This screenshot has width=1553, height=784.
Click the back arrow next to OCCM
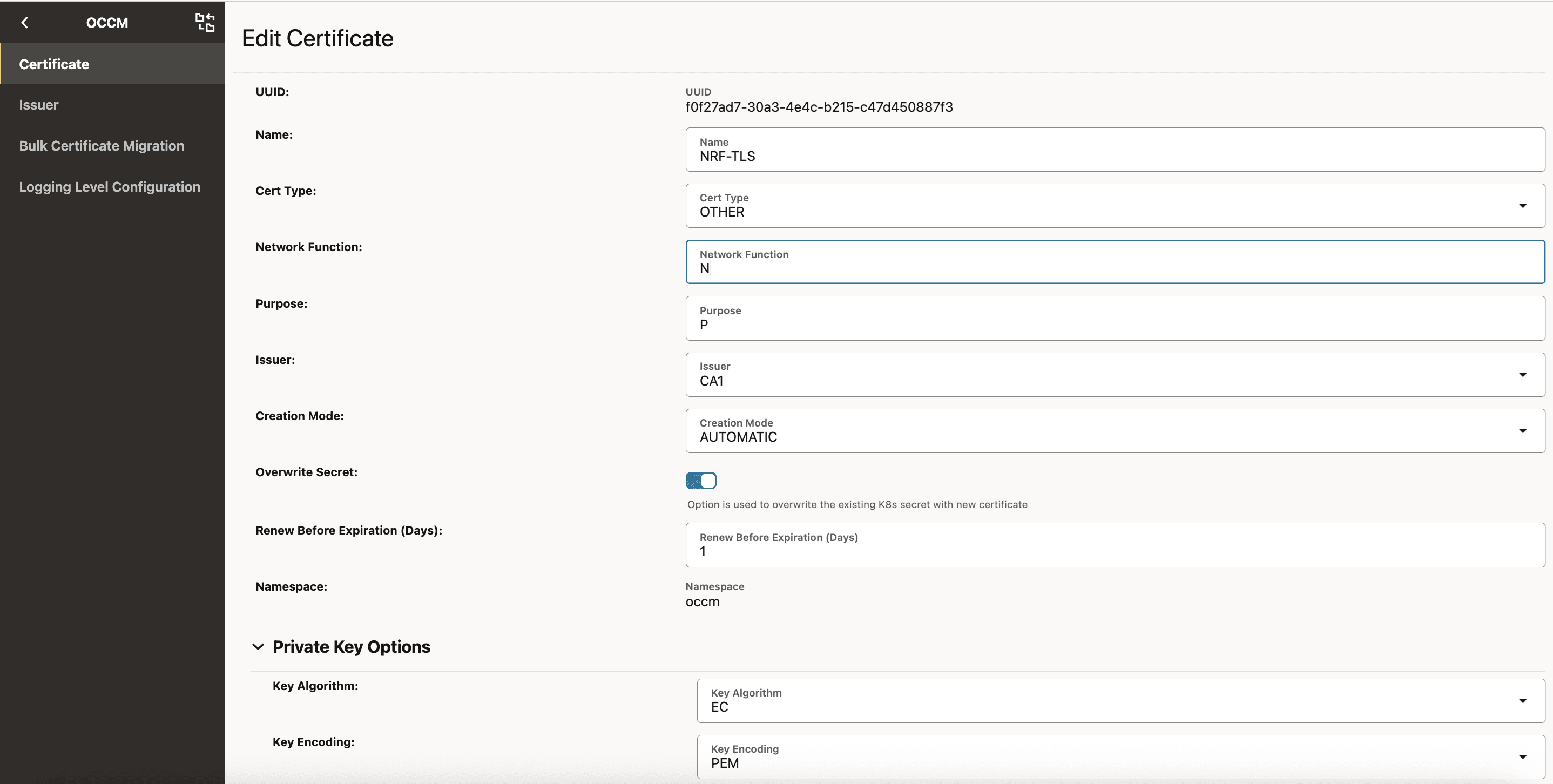[25, 22]
